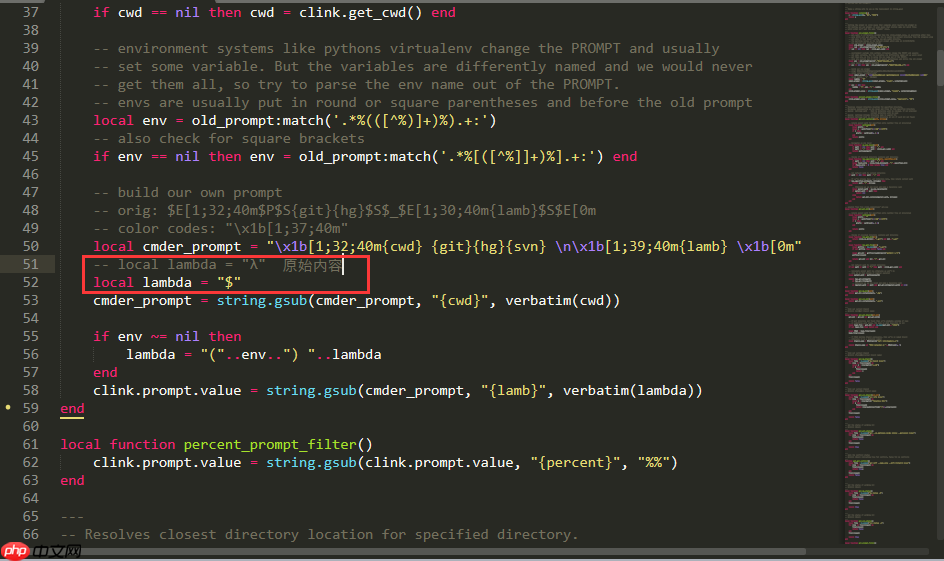Click line number 43 in the gutter
This screenshot has width=944, height=561.
coord(31,120)
